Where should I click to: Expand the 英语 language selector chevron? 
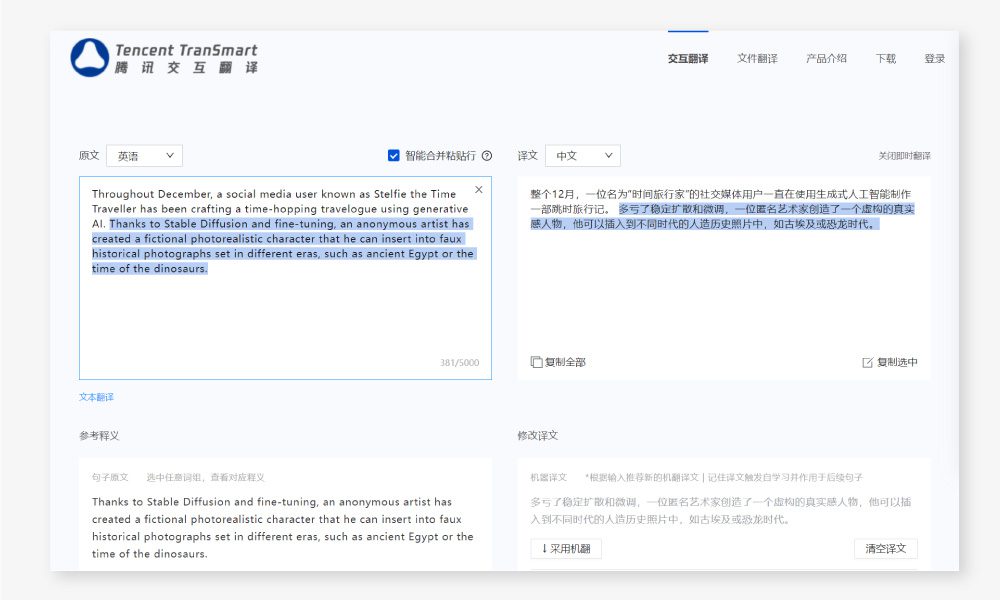(x=169, y=155)
